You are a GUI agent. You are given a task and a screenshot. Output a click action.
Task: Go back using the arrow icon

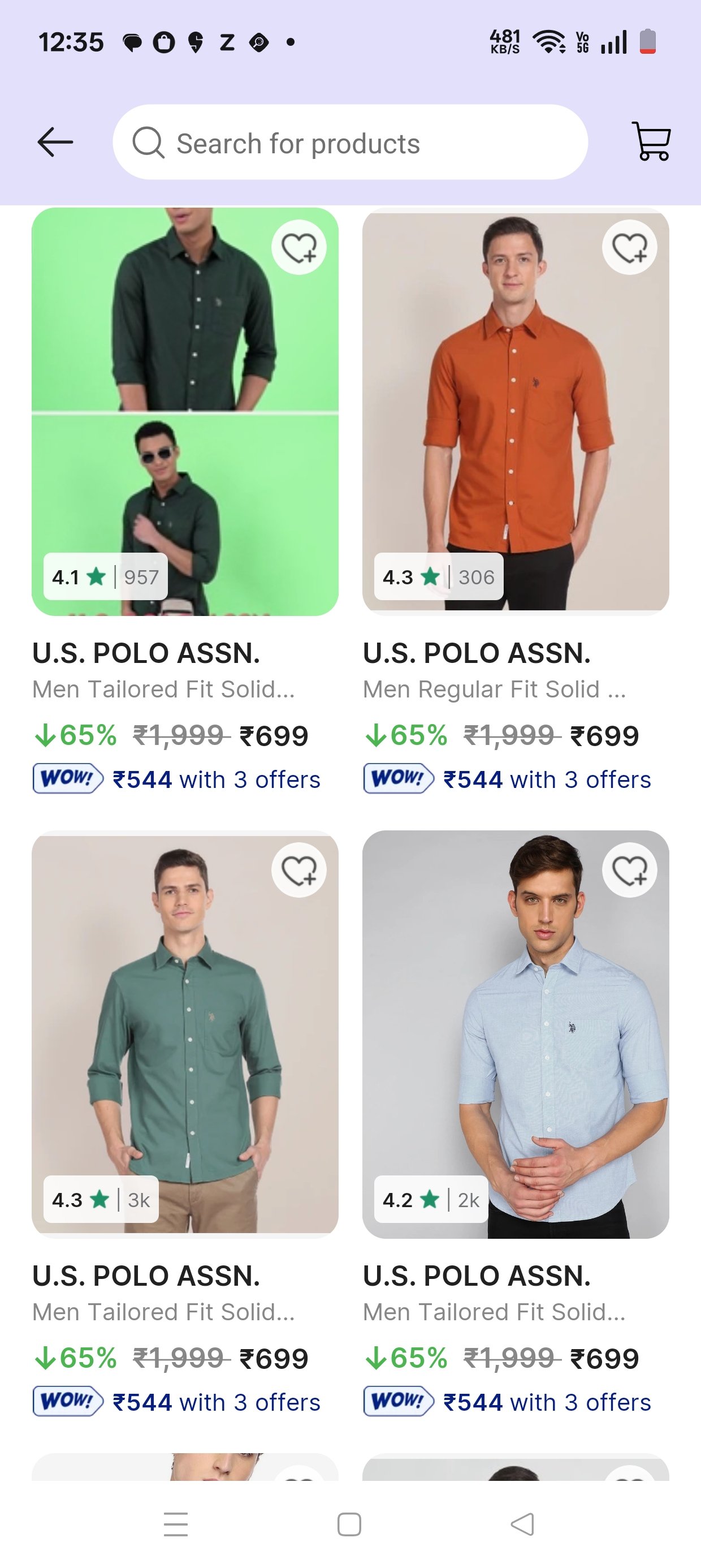click(x=55, y=143)
